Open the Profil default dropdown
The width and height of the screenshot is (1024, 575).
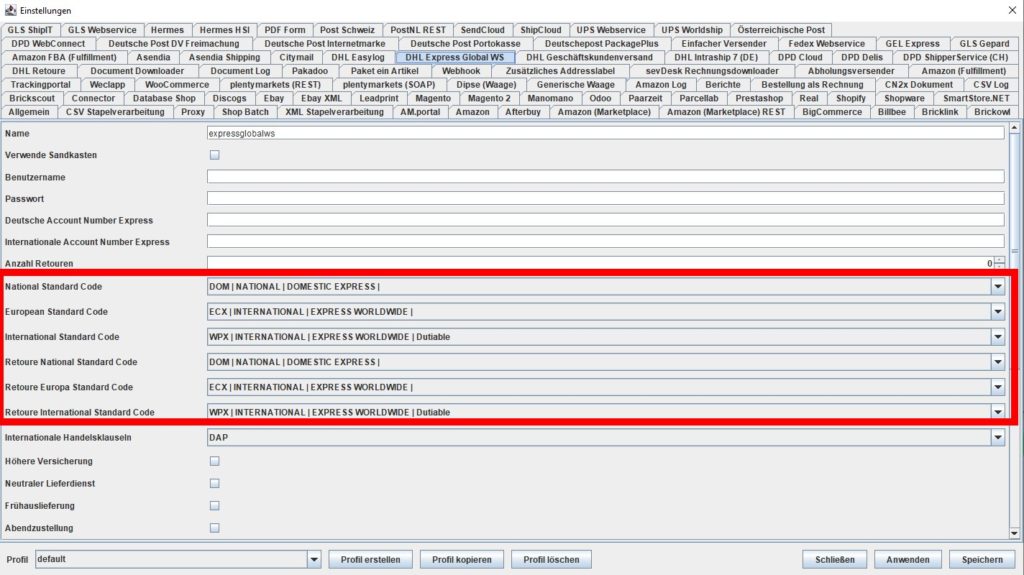tap(314, 559)
